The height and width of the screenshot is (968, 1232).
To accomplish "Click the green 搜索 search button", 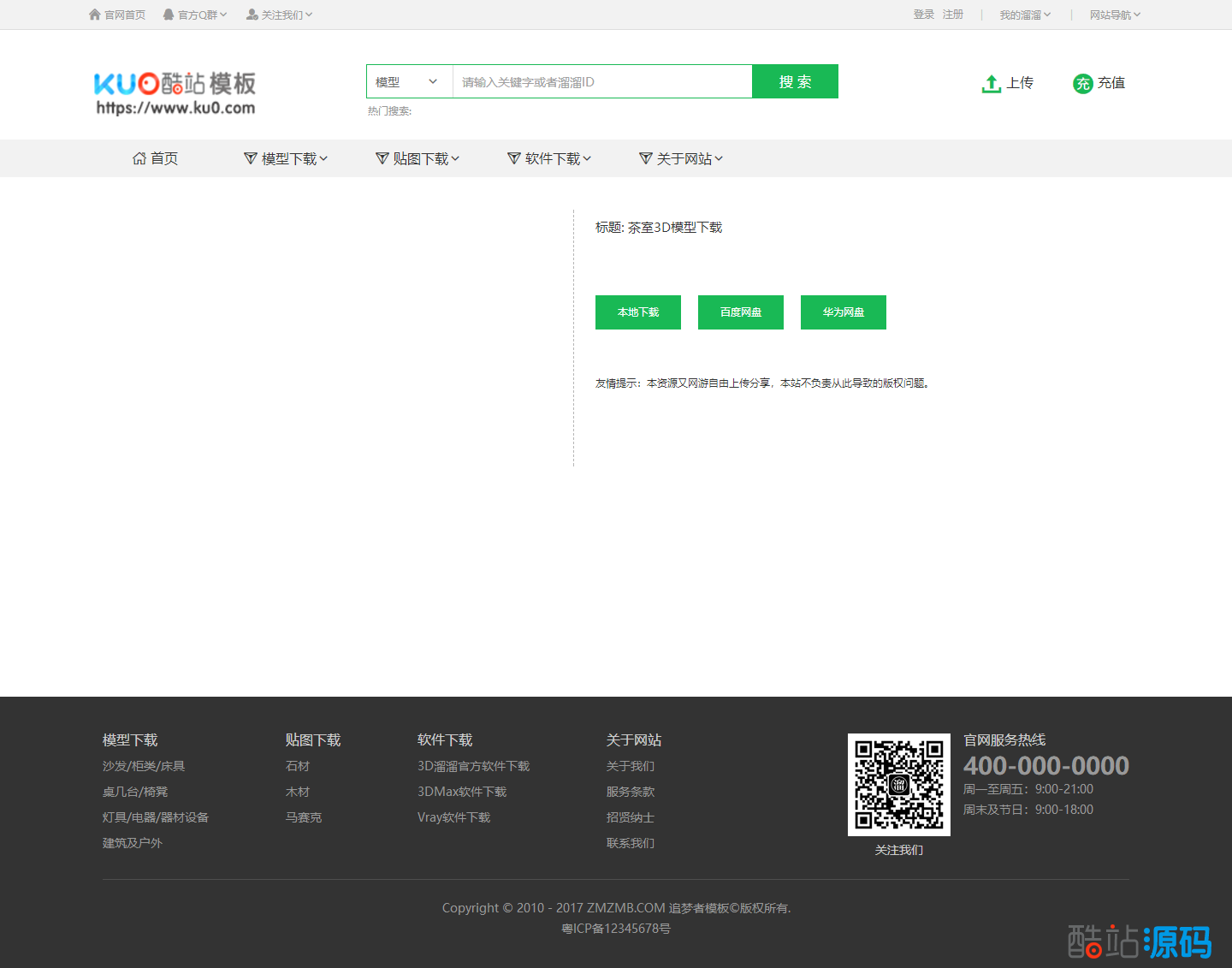I will click(x=795, y=82).
